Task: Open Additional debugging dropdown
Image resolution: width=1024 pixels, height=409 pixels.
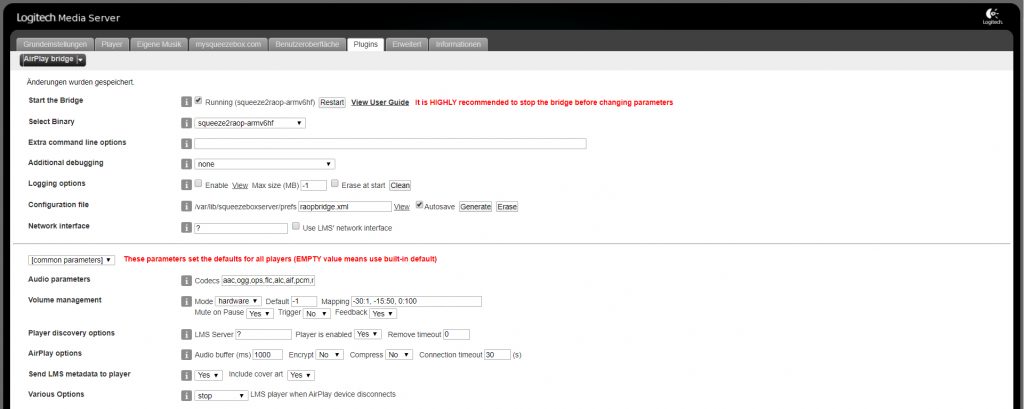Action: point(264,164)
